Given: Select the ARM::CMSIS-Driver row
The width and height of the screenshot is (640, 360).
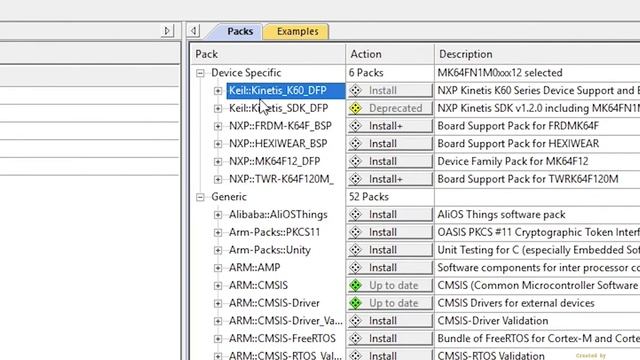Looking at the screenshot, I should [274, 303].
